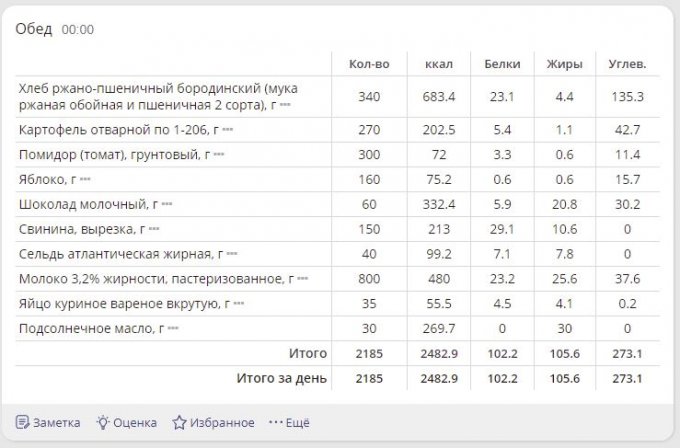Click the ккал column header
This screenshot has width=680, height=448.
pos(438,64)
